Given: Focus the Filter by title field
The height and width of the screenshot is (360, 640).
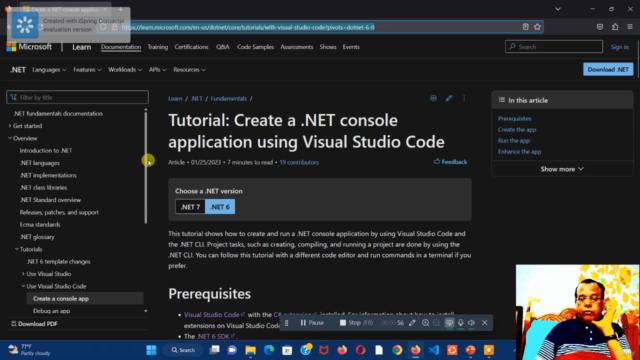Looking at the screenshot, I should click(x=78, y=97).
